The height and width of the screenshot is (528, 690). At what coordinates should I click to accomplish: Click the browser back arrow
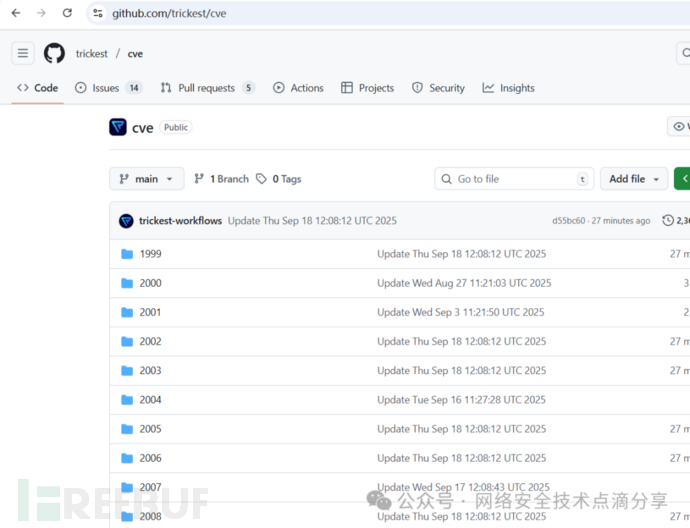(16, 13)
